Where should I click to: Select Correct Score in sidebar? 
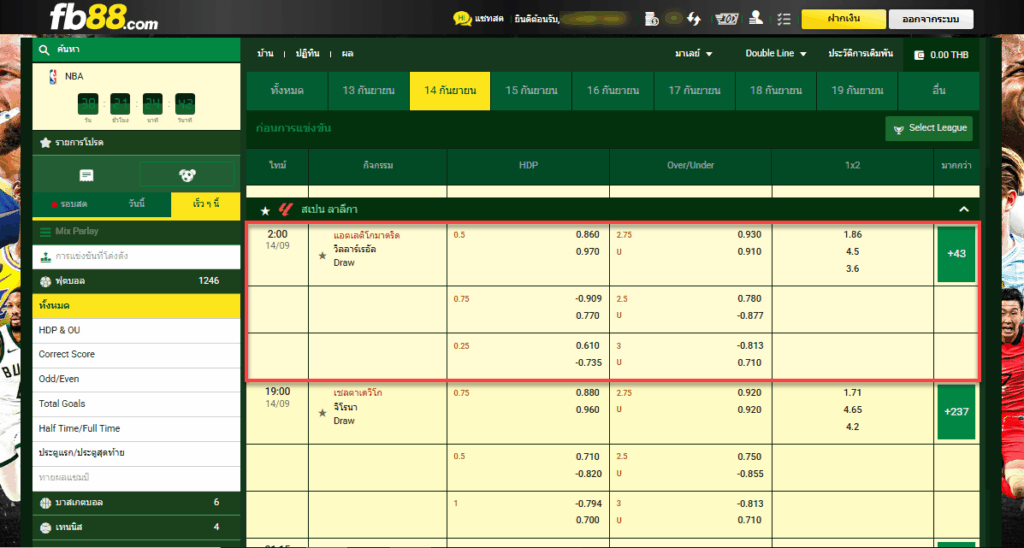[x=136, y=355]
